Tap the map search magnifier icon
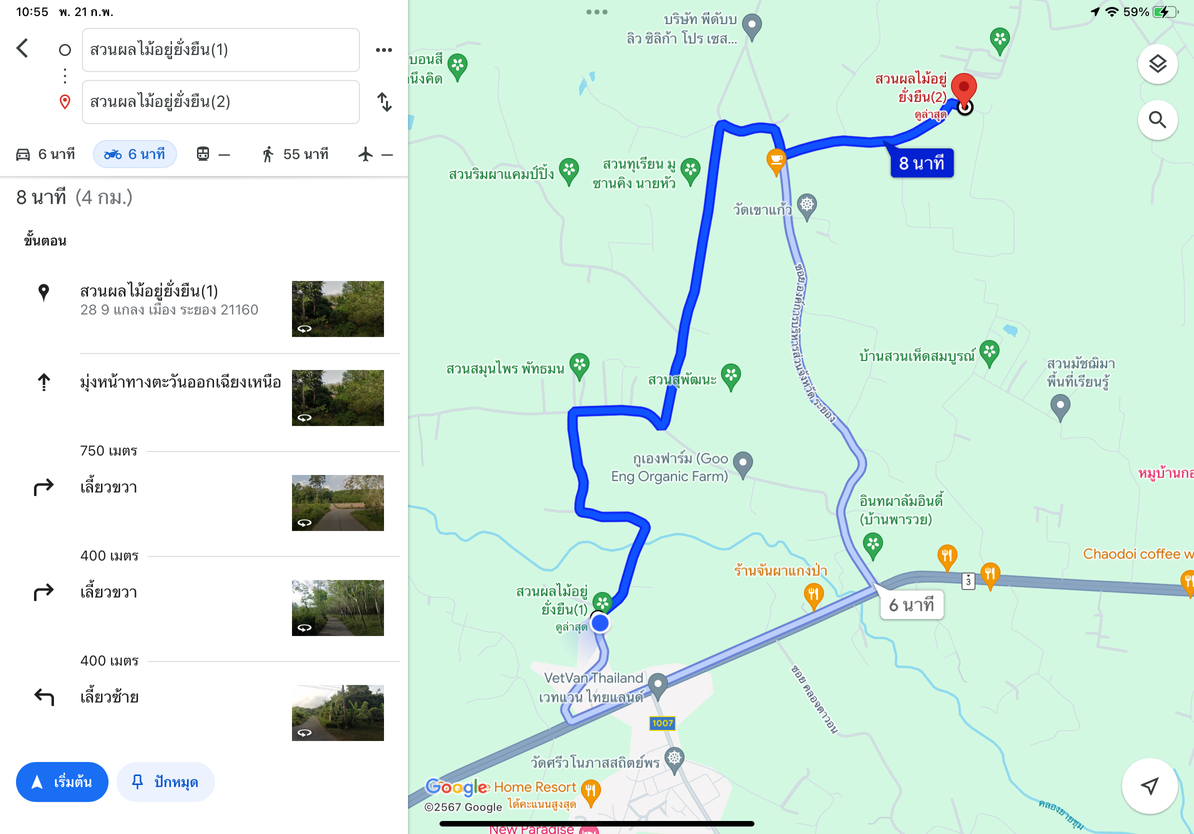Image resolution: width=1194 pixels, height=834 pixels. pos(1157,120)
